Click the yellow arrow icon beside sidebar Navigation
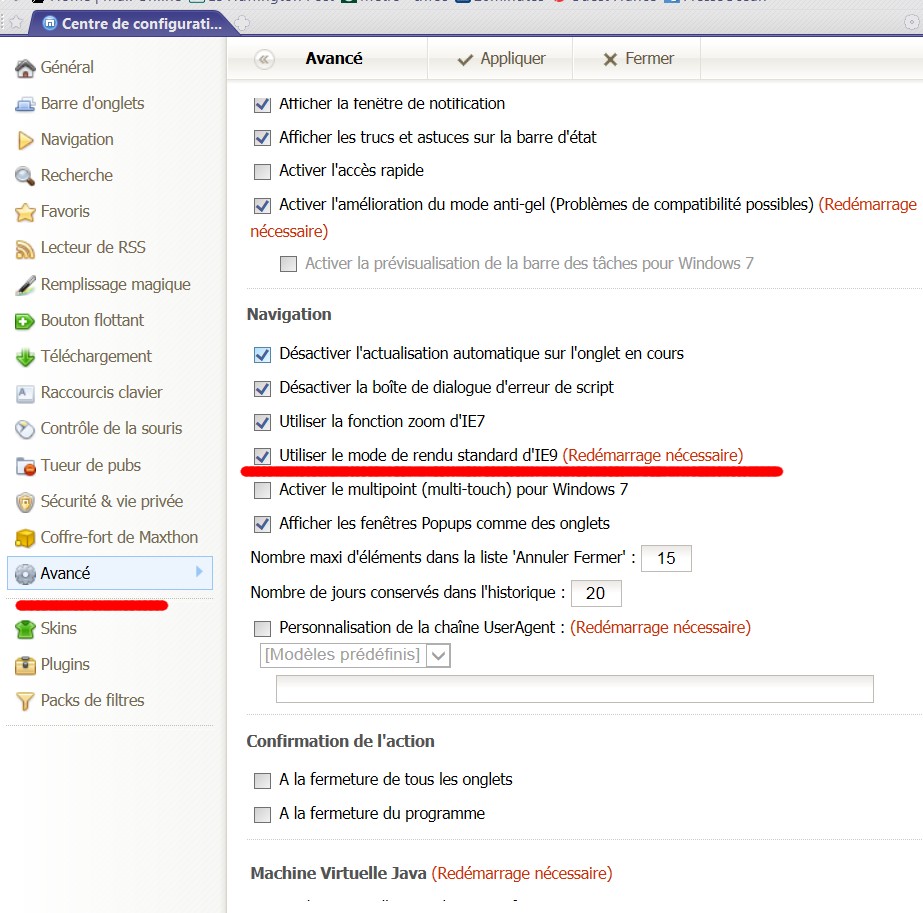Image resolution: width=923 pixels, height=913 pixels. point(25,140)
